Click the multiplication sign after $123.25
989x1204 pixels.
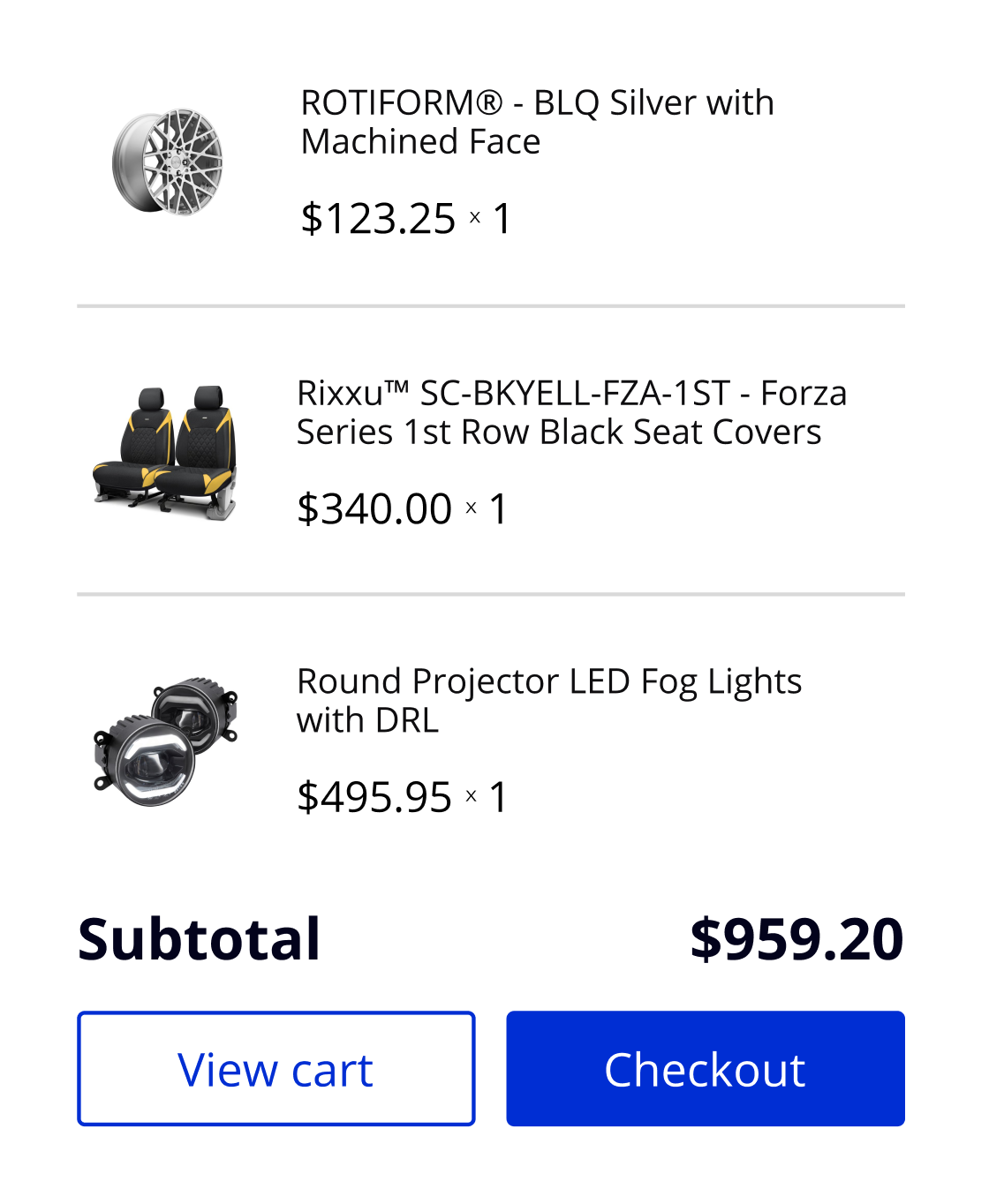coord(475,217)
